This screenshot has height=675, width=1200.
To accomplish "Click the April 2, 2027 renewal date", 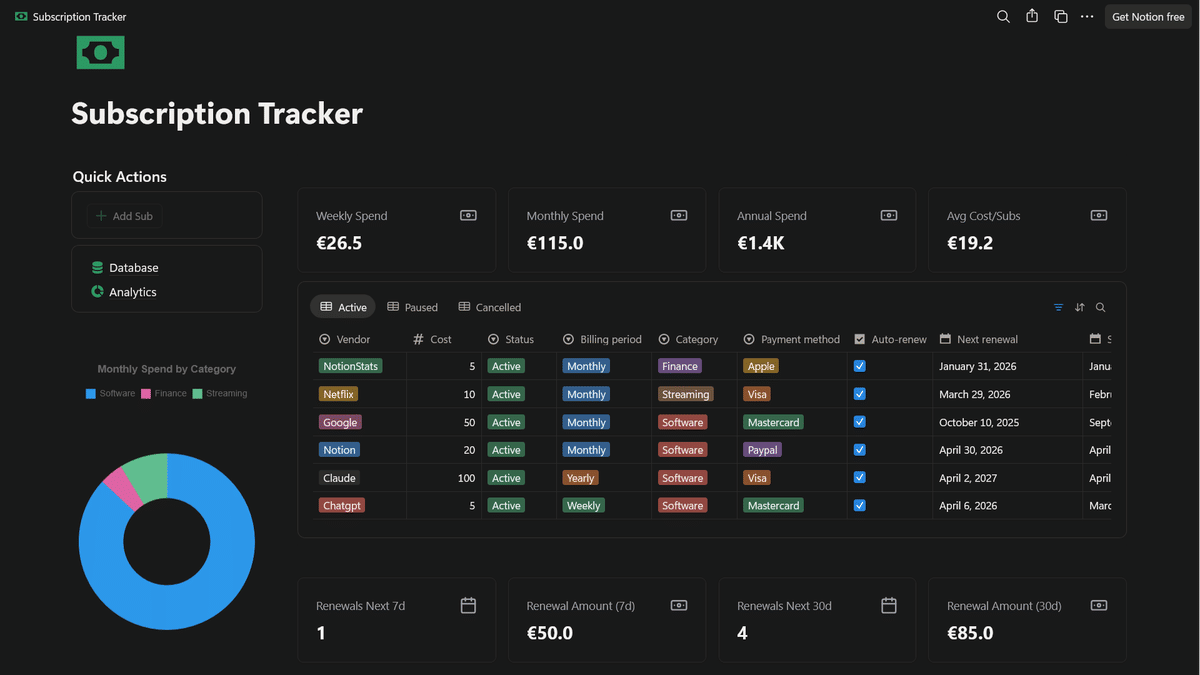I will (x=968, y=478).
